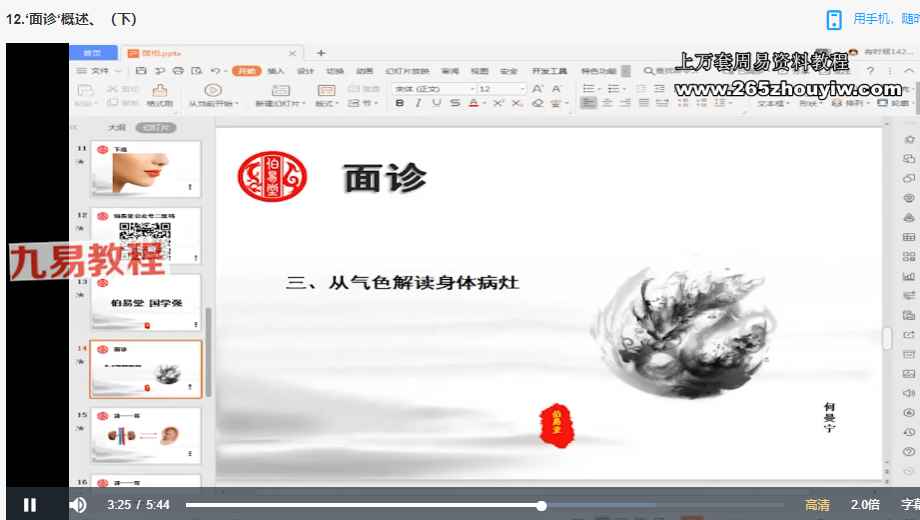920x520 pixels.
Task: Click the 首页 home tab
Action: tap(93, 53)
